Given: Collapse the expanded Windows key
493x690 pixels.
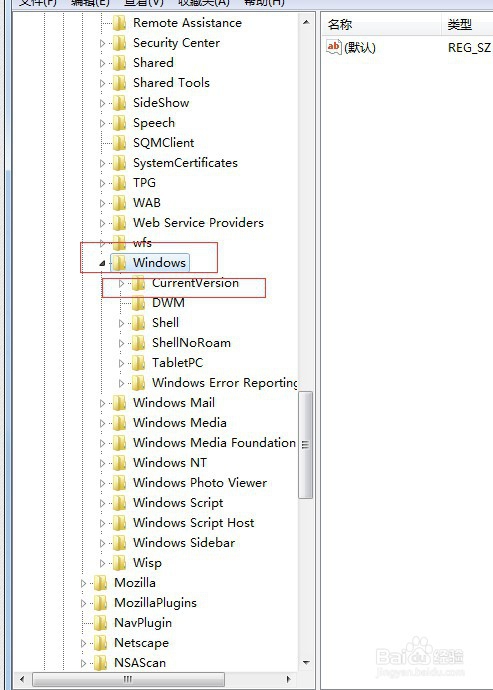Looking at the screenshot, I should pos(102,263).
